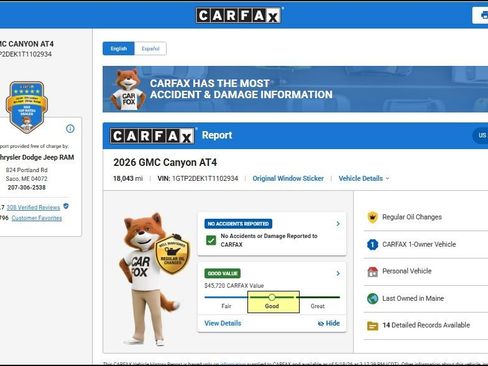Click the VIN 1GTP2DEK1T1102934 text
This screenshot has height=366, width=488.
click(198, 178)
